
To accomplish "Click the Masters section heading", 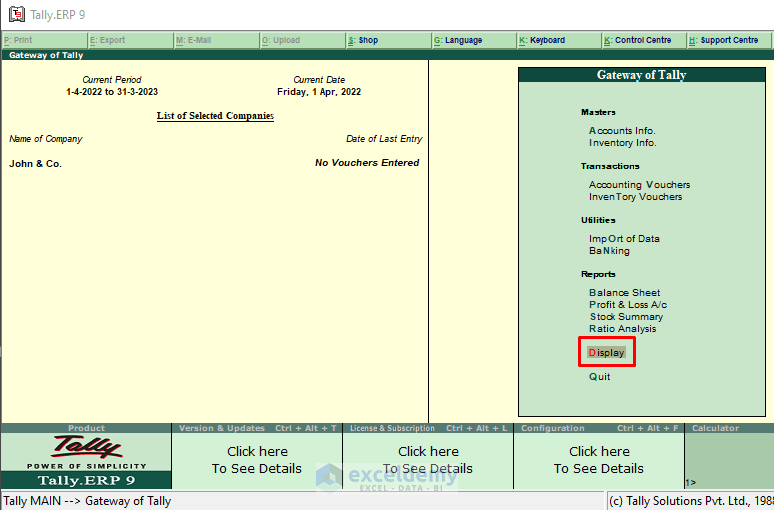I will pyautogui.click(x=598, y=113).
